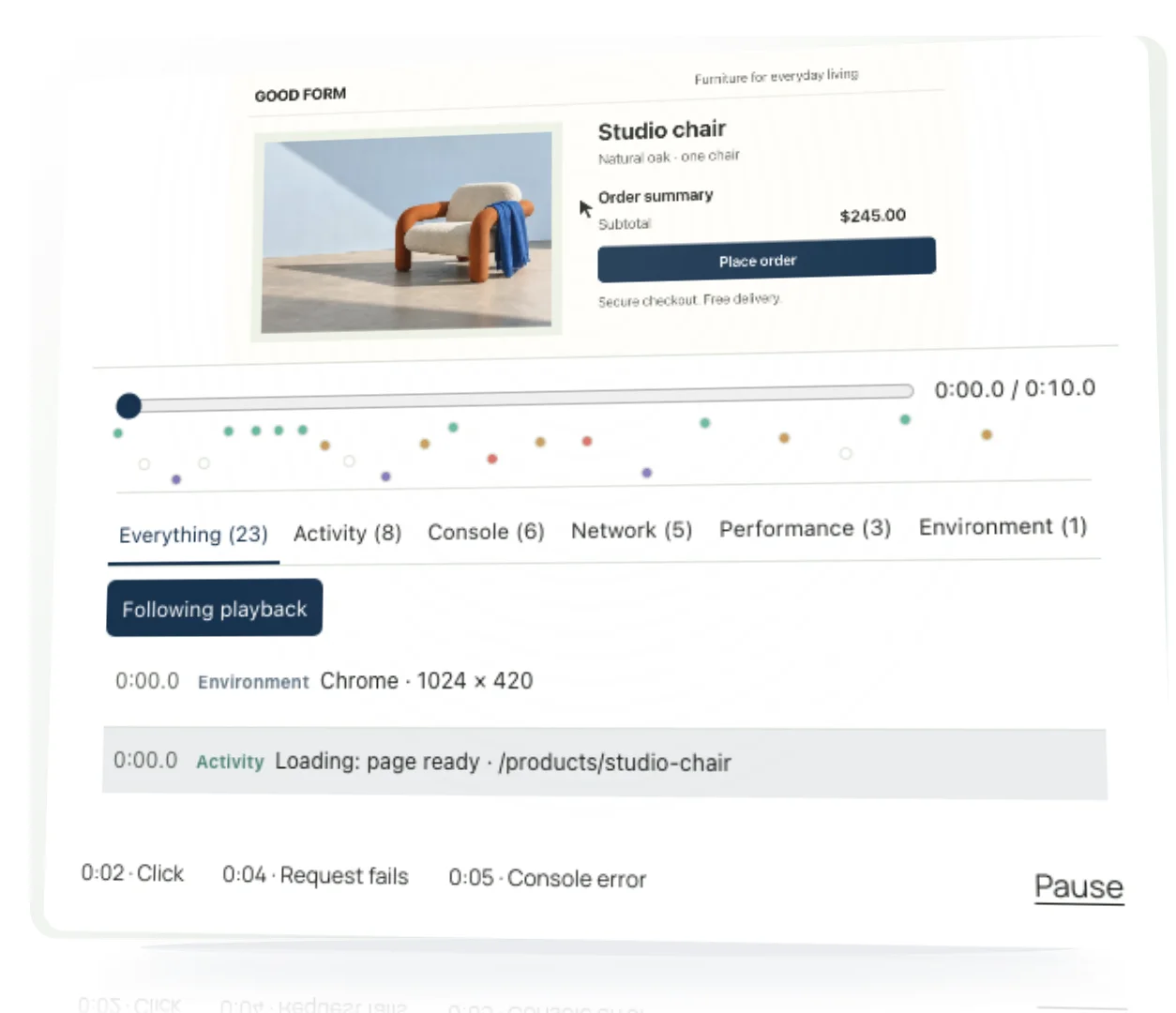Open the Activity (8) tab
The height and width of the screenshot is (1013, 1176).
coord(347,533)
